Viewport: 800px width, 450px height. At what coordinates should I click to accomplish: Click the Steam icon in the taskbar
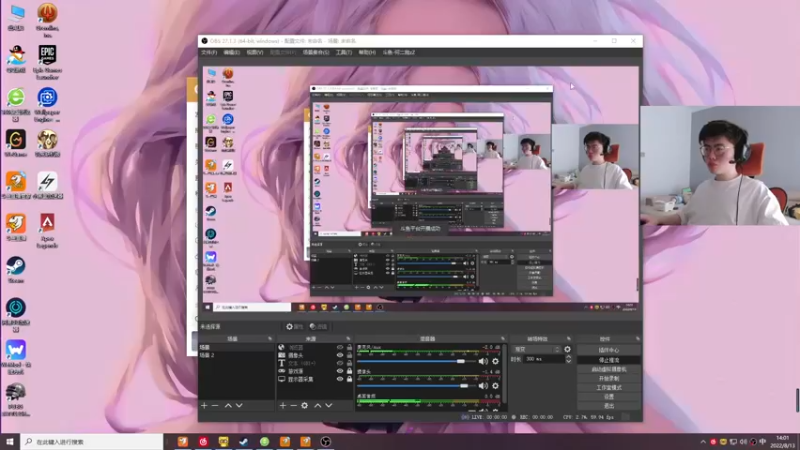click(244, 441)
